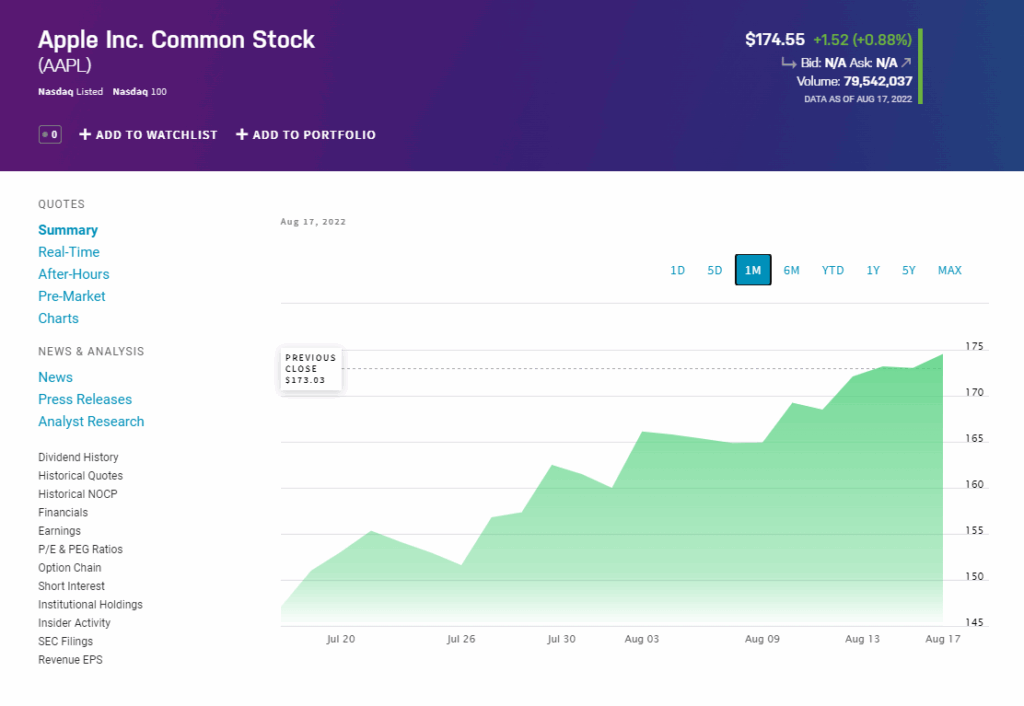Open the Pre-Market quotes page
The height and width of the screenshot is (706, 1024).
(x=72, y=296)
